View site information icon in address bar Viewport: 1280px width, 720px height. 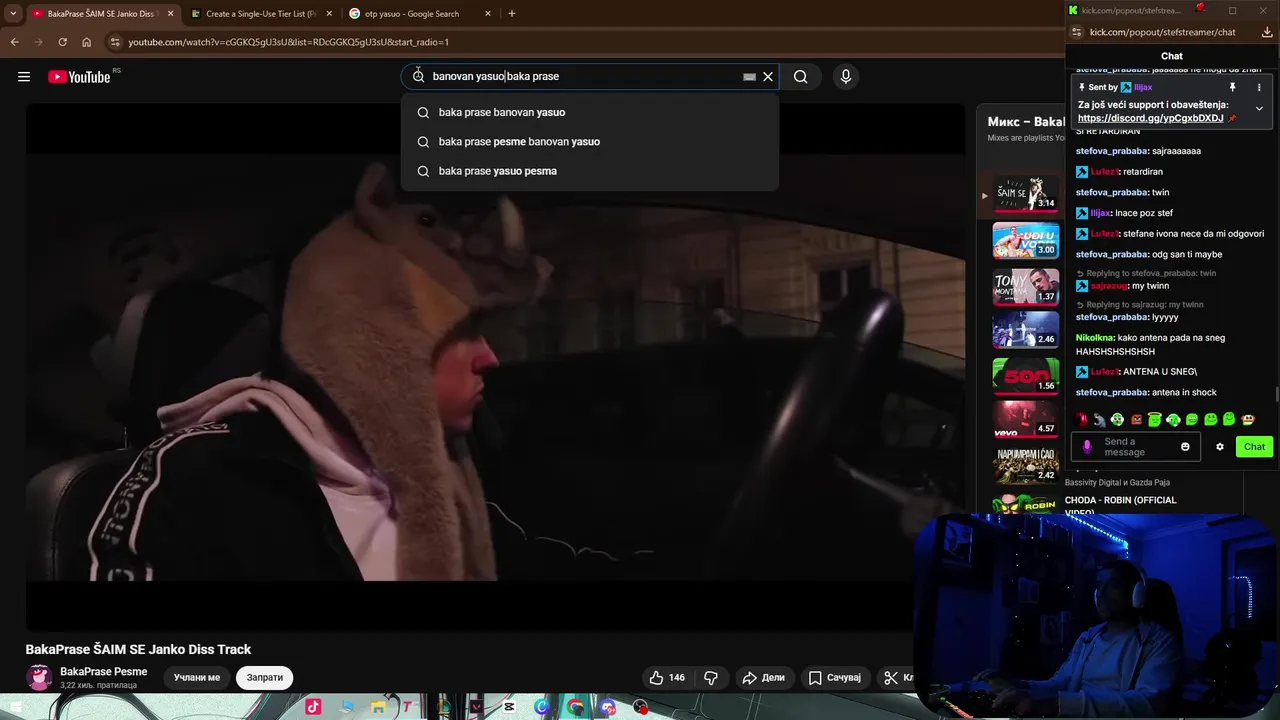pos(115,42)
